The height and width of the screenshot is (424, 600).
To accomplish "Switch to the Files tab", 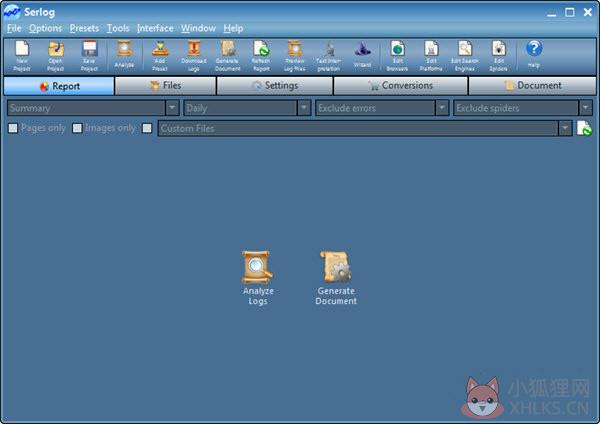I will (165, 86).
